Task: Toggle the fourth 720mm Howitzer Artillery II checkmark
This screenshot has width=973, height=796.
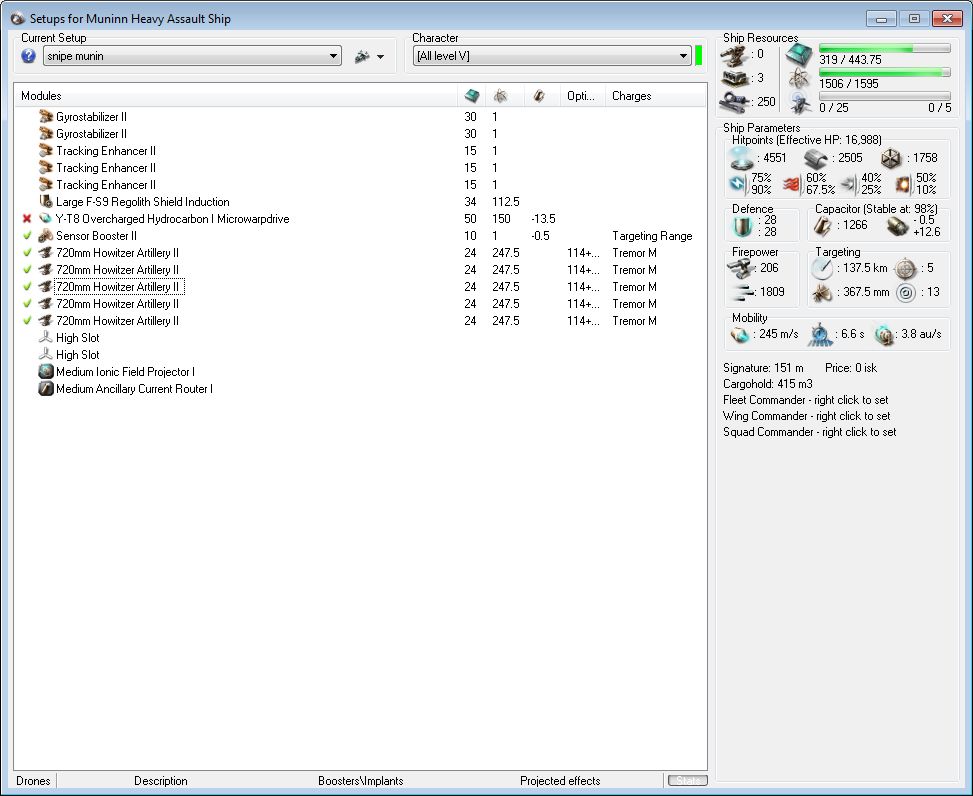Action: (27, 303)
